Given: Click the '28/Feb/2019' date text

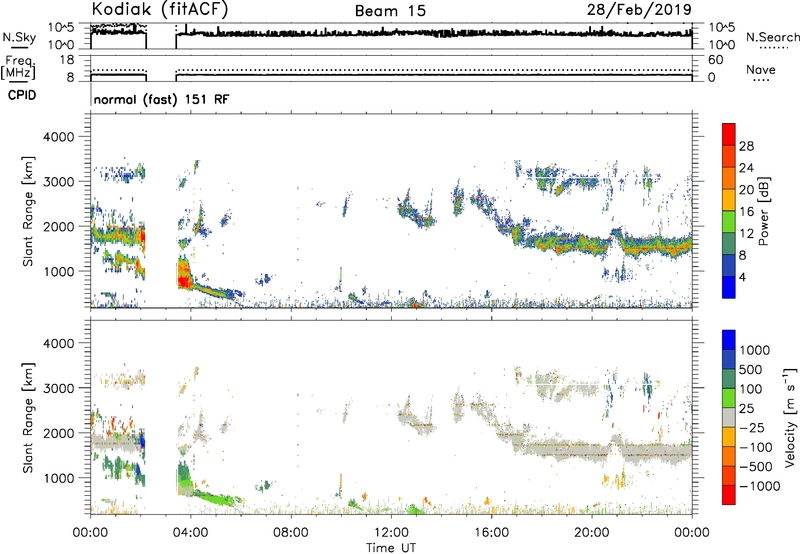Looking at the screenshot, I should 639,9.
